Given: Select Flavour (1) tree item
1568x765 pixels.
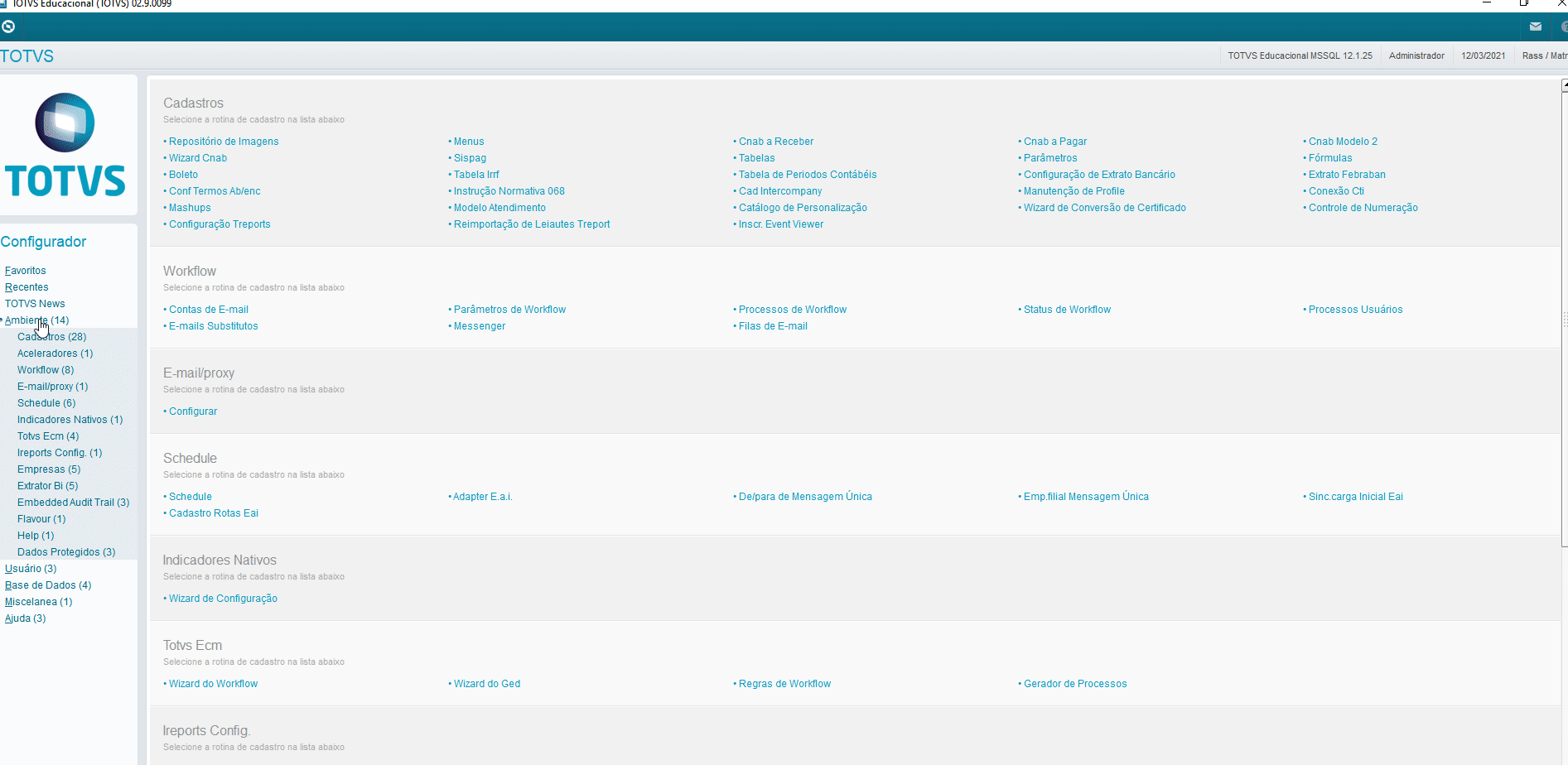Looking at the screenshot, I should tap(41, 519).
